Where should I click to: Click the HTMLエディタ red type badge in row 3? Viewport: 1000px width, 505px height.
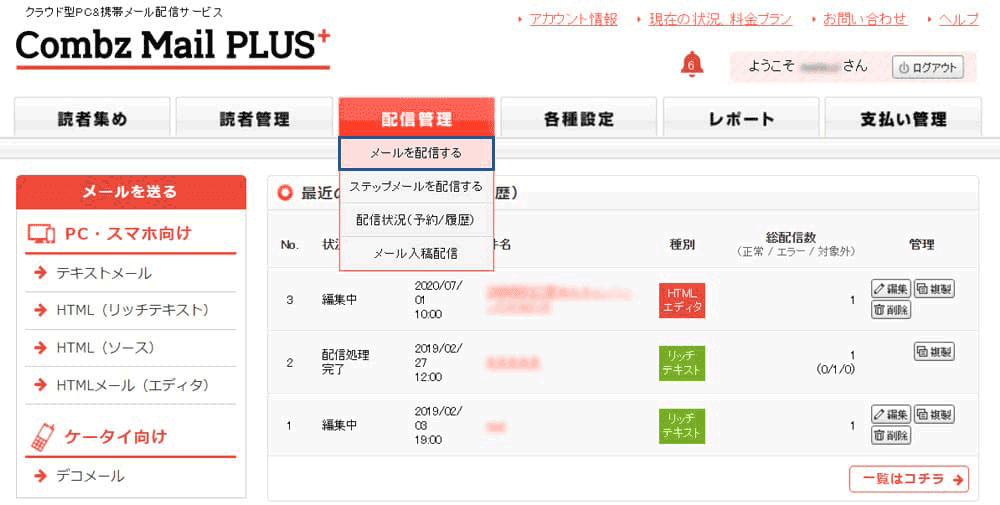(x=682, y=300)
